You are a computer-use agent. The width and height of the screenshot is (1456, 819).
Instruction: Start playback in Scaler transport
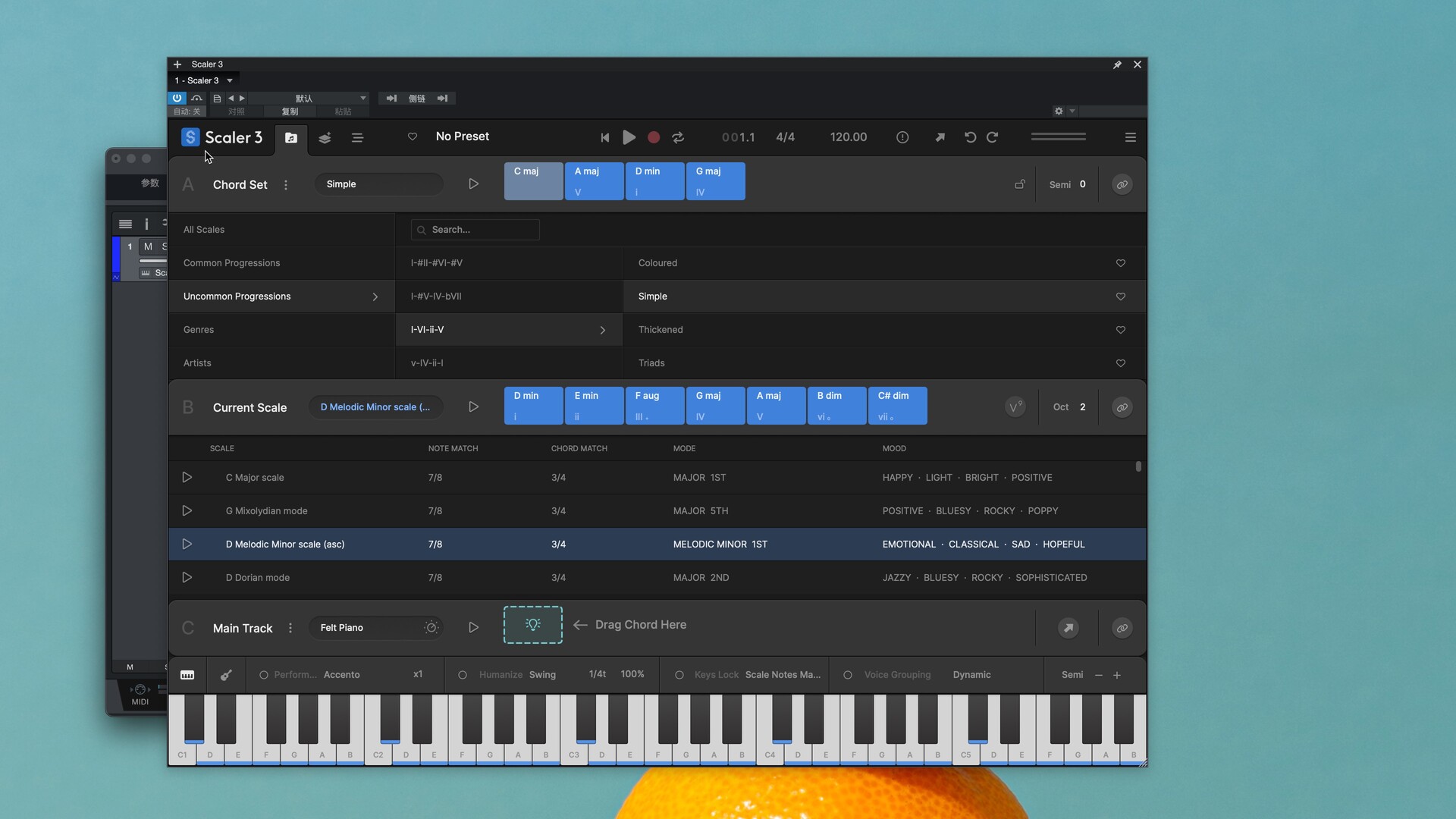tap(629, 137)
